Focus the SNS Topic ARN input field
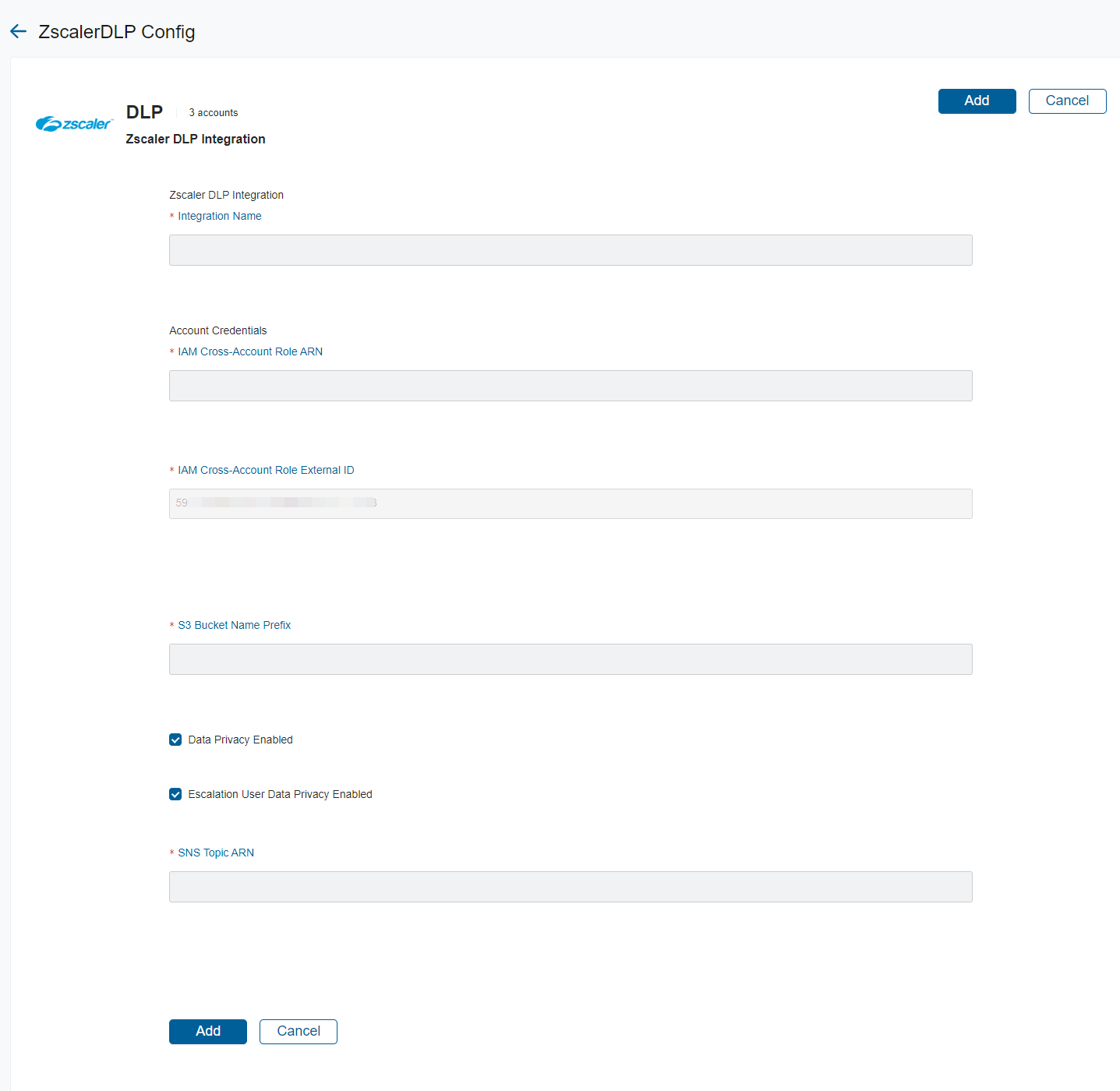This screenshot has width=1120, height=1091. pyautogui.click(x=570, y=887)
